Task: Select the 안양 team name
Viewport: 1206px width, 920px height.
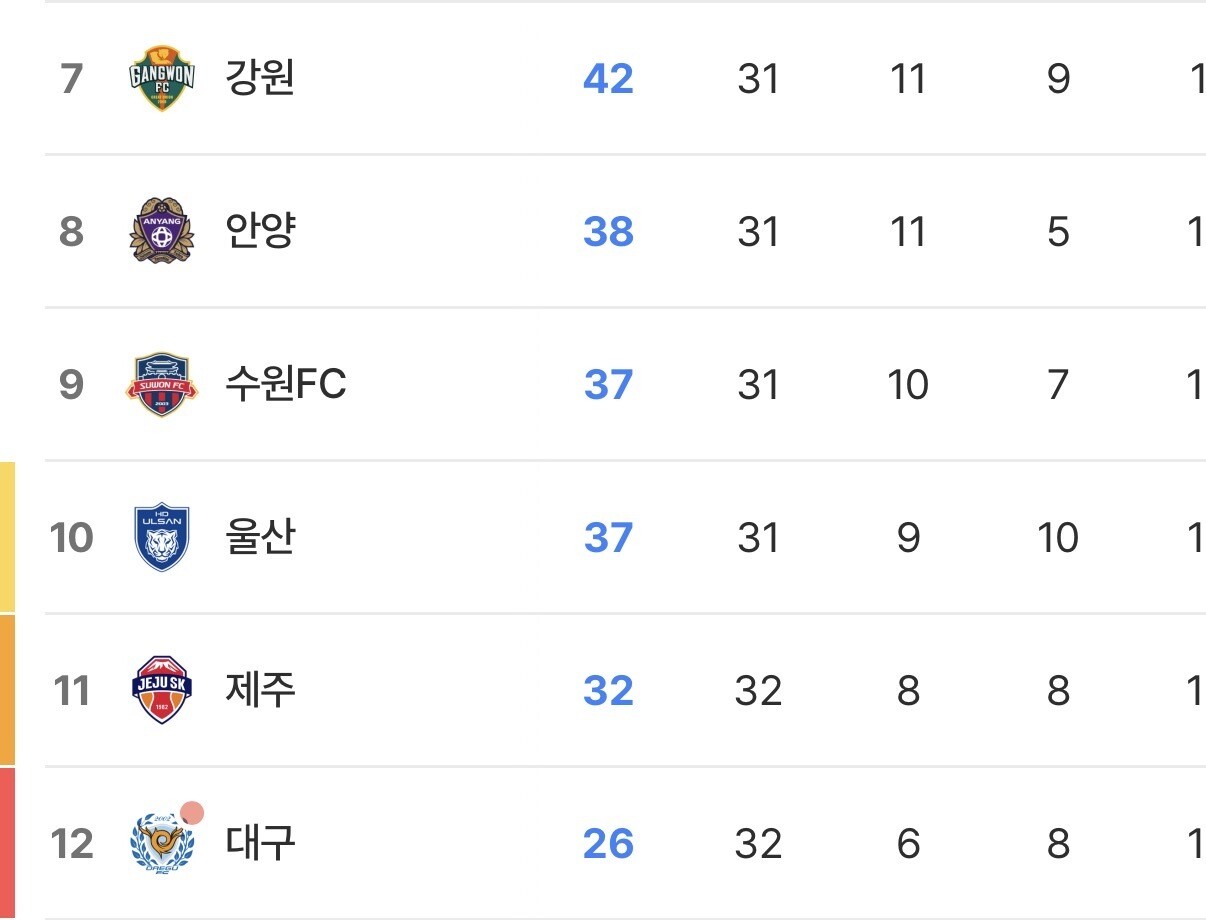Action: pyautogui.click(x=260, y=231)
